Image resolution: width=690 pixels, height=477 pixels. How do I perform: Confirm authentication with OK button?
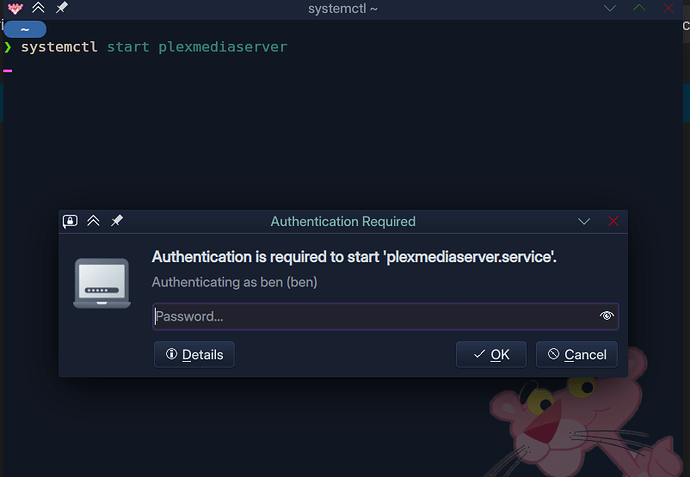pyautogui.click(x=491, y=354)
